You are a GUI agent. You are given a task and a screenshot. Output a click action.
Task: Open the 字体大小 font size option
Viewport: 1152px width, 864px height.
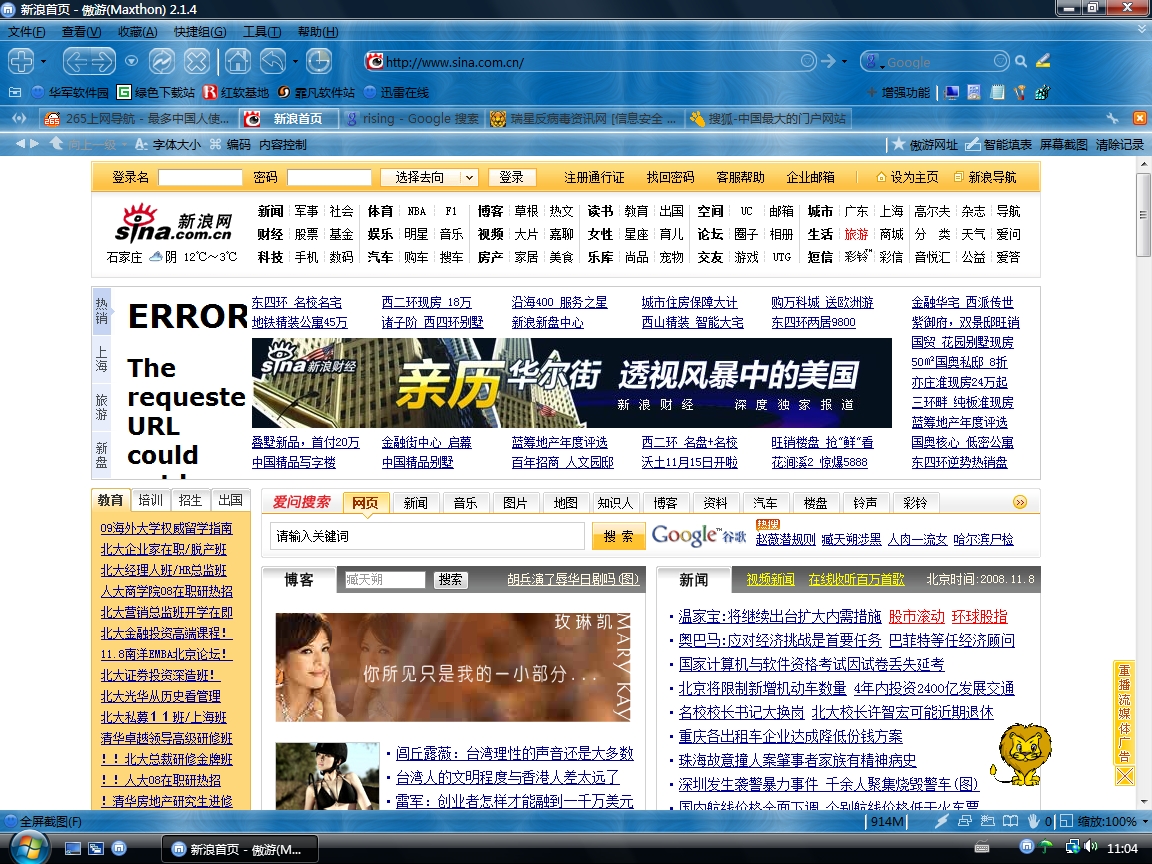[x=168, y=145]
